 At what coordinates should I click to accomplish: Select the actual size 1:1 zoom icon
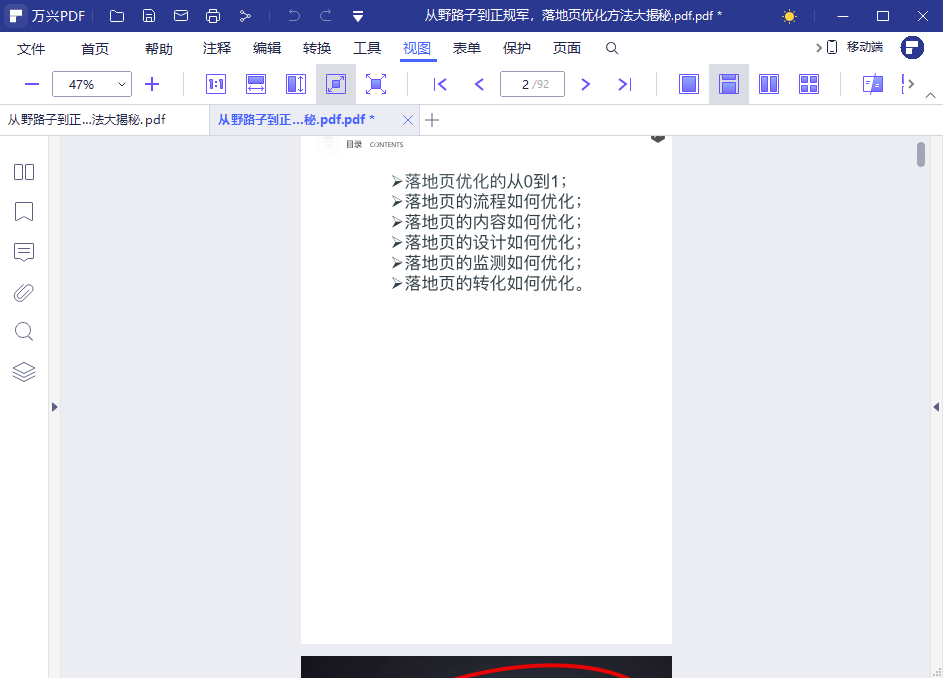tap(215, 84)
